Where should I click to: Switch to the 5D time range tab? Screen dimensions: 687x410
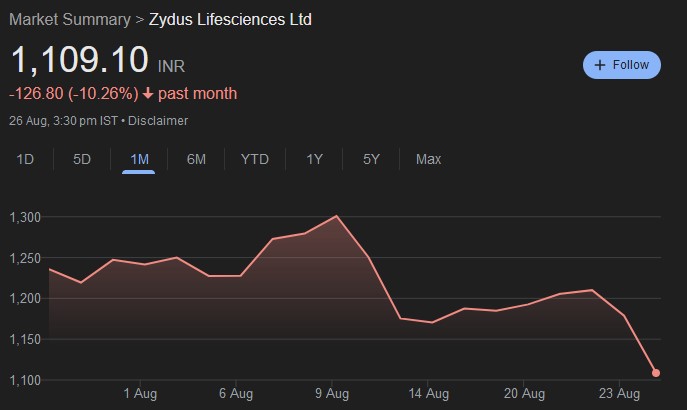[82, 159]
